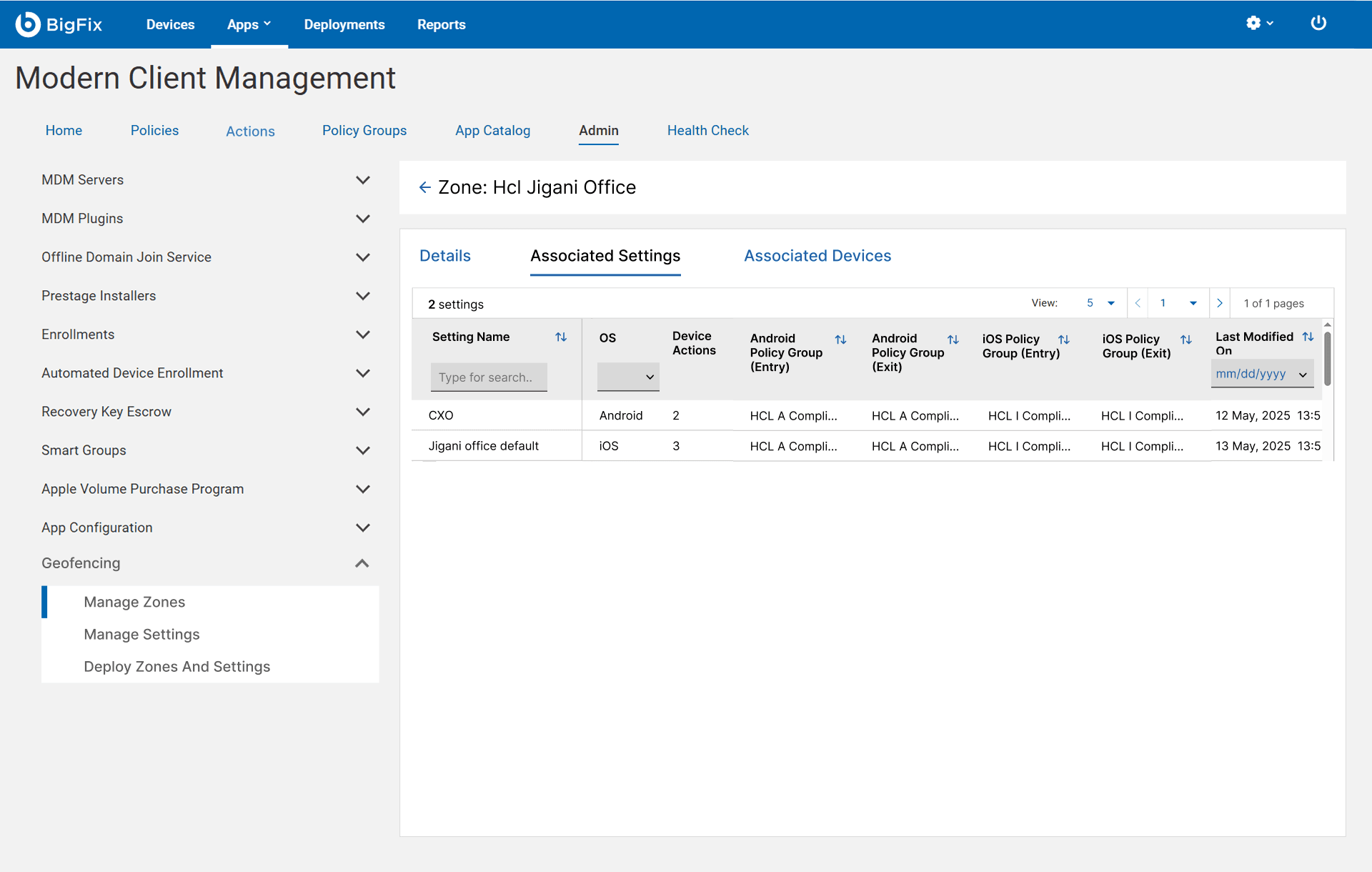Expand MDM Servers section

(363, 180)
